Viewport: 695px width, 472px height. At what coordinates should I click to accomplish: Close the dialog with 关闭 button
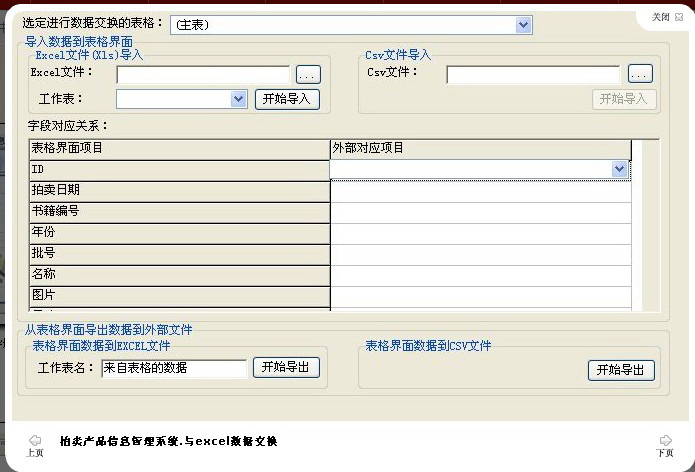(x=667, y=17)
